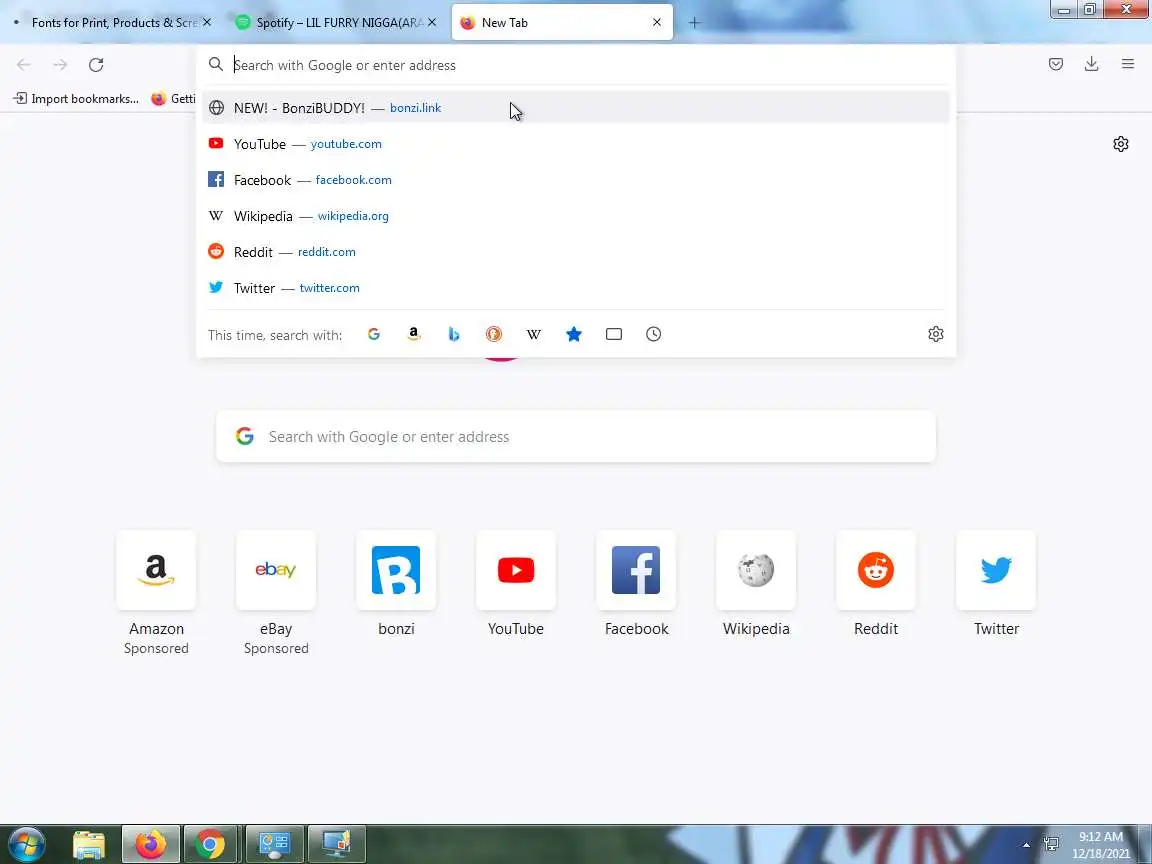
Task: Search this time with DuckDuckGo icon
Action: tap(494, 334)
